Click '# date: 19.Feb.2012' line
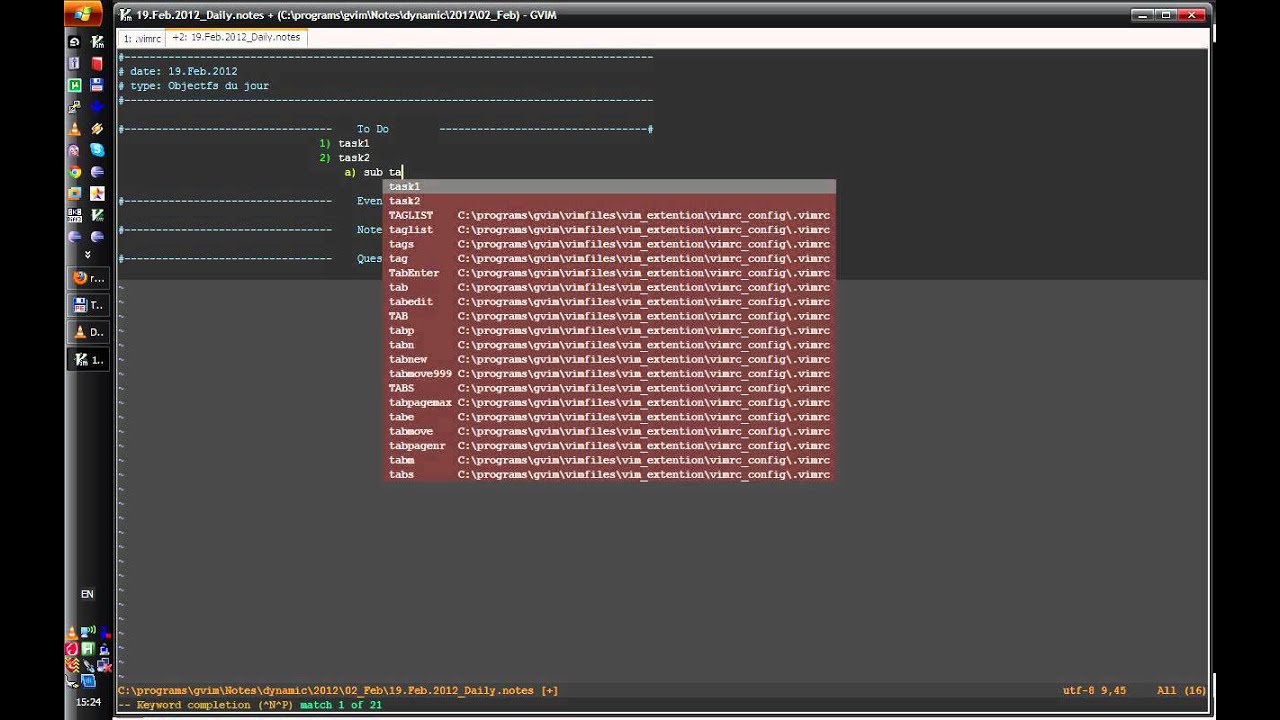This screenshot has height=720, width=1280. (x=177, y=72)
